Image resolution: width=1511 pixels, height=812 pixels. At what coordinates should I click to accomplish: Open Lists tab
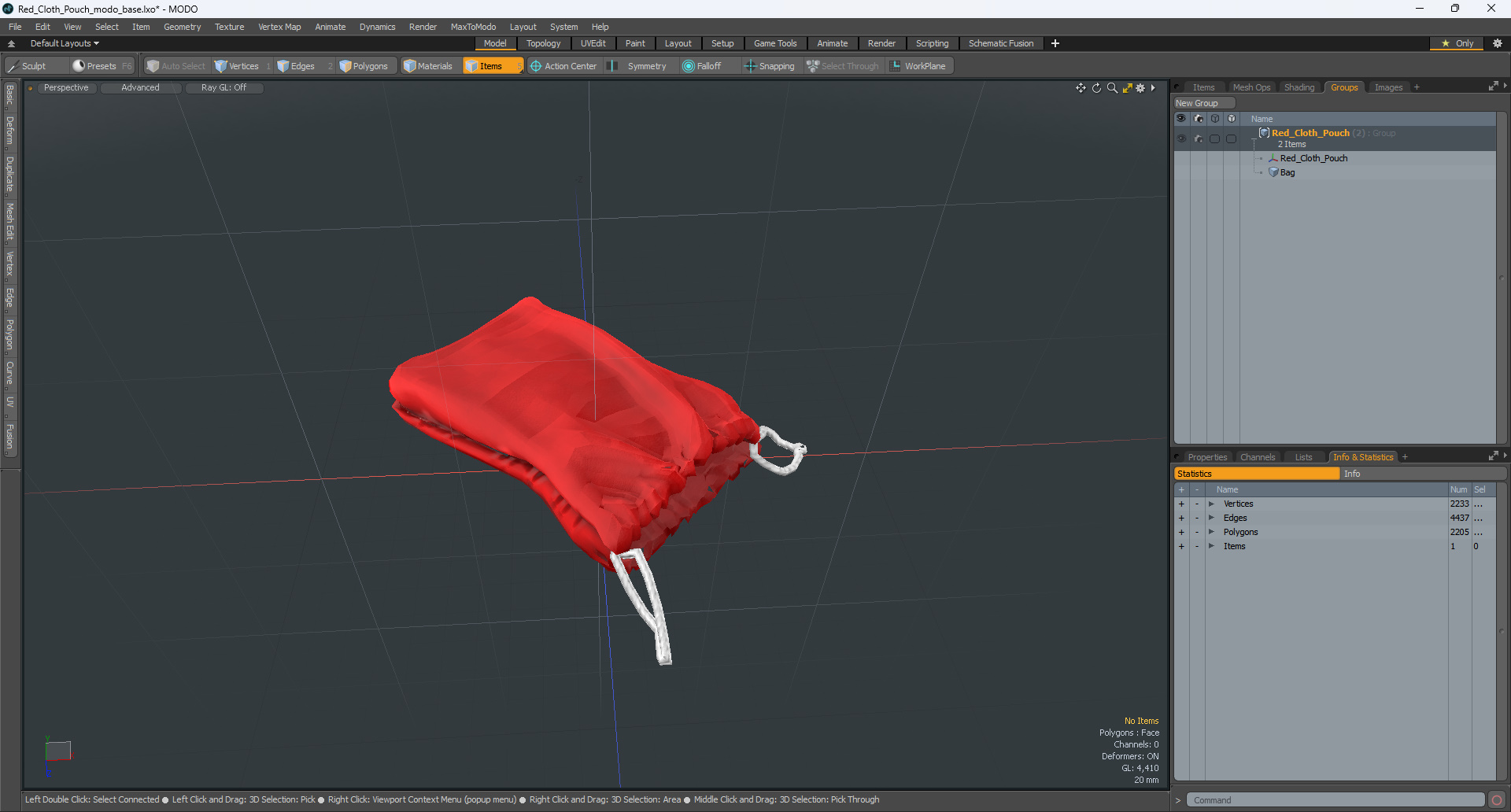pos(1303,457)
